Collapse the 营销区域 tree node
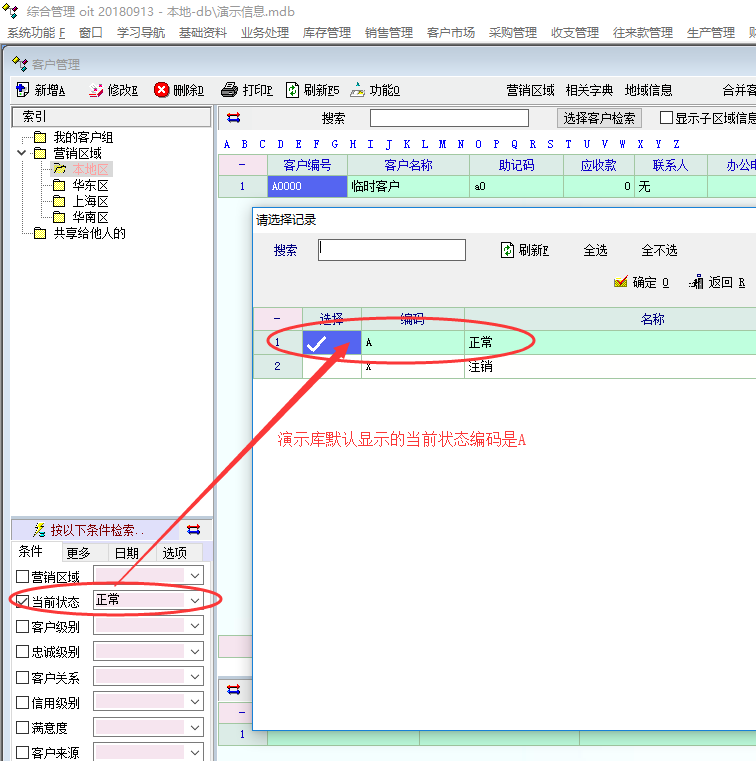 click(x=22, y=153)
